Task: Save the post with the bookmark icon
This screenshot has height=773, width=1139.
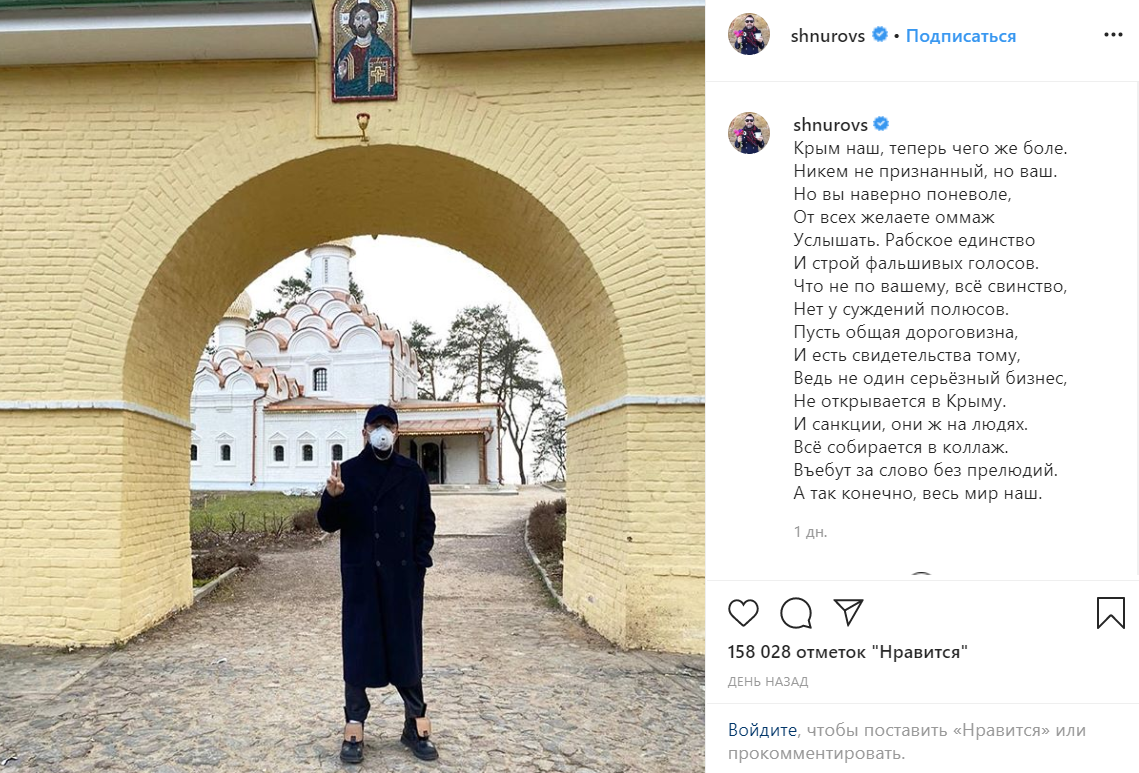Action: [1111, 613]
